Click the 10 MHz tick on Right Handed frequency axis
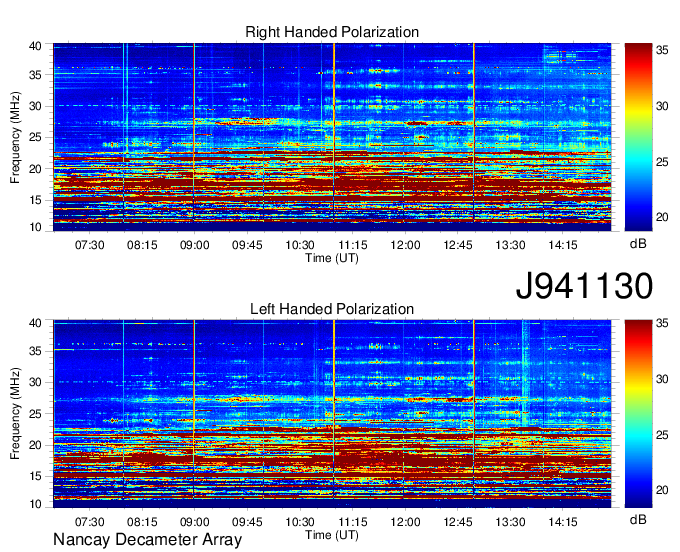The height and width of the screenshot is (552, 680). point(35,227)
